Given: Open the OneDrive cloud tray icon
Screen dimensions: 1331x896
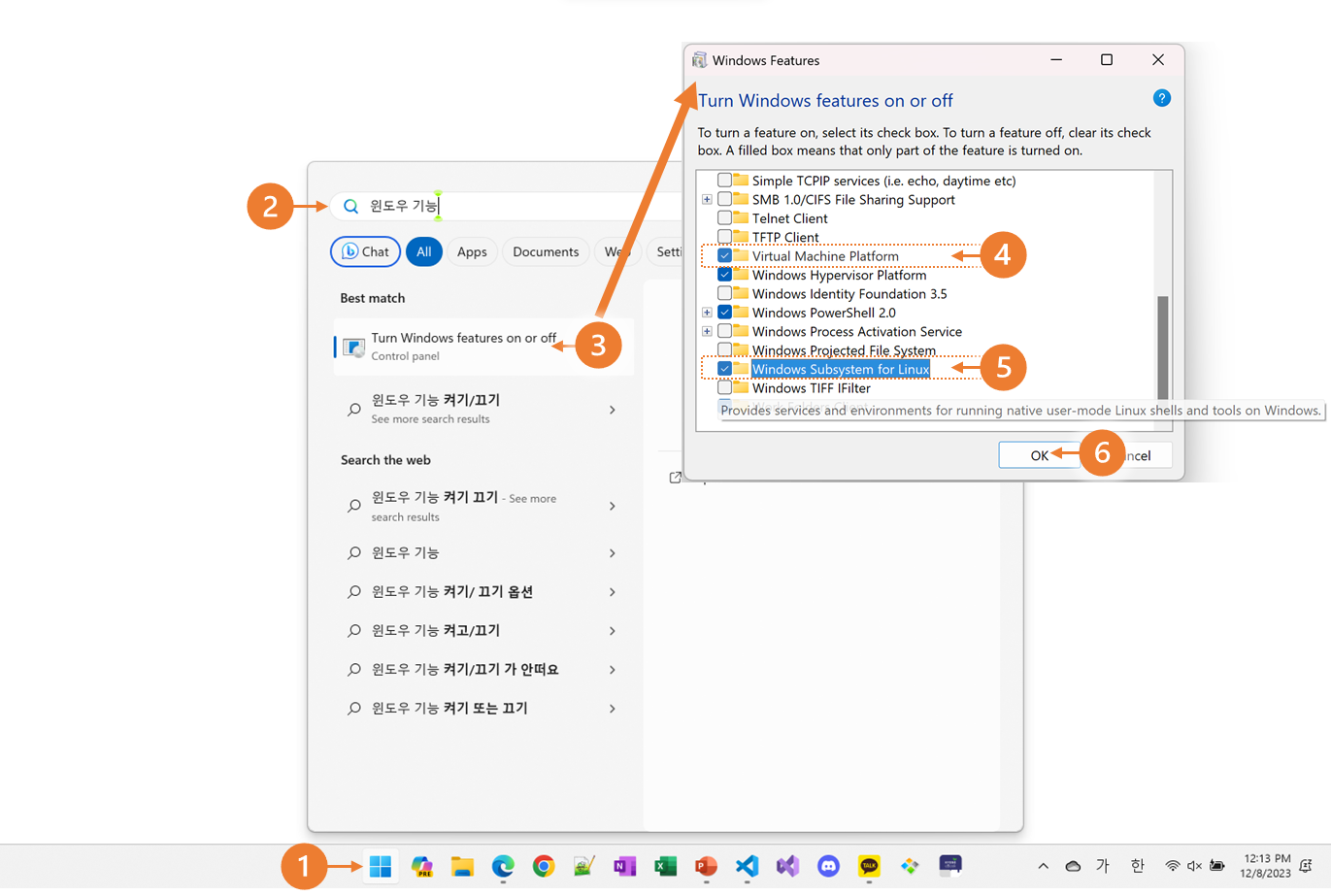Looking at the screenshot, I should [1073, 866].
